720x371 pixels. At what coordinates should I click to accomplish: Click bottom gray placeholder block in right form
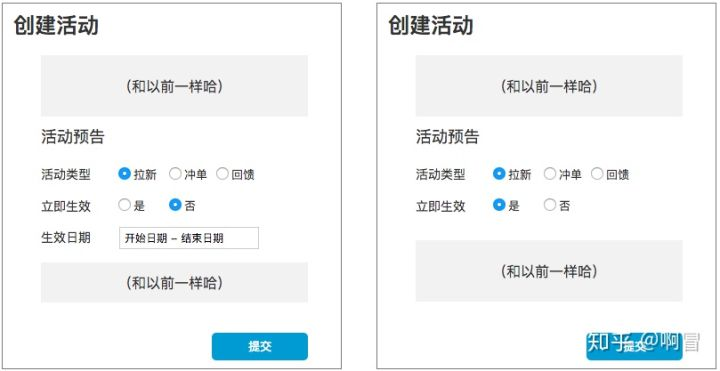pyautogui.click(x=549, y=271)
